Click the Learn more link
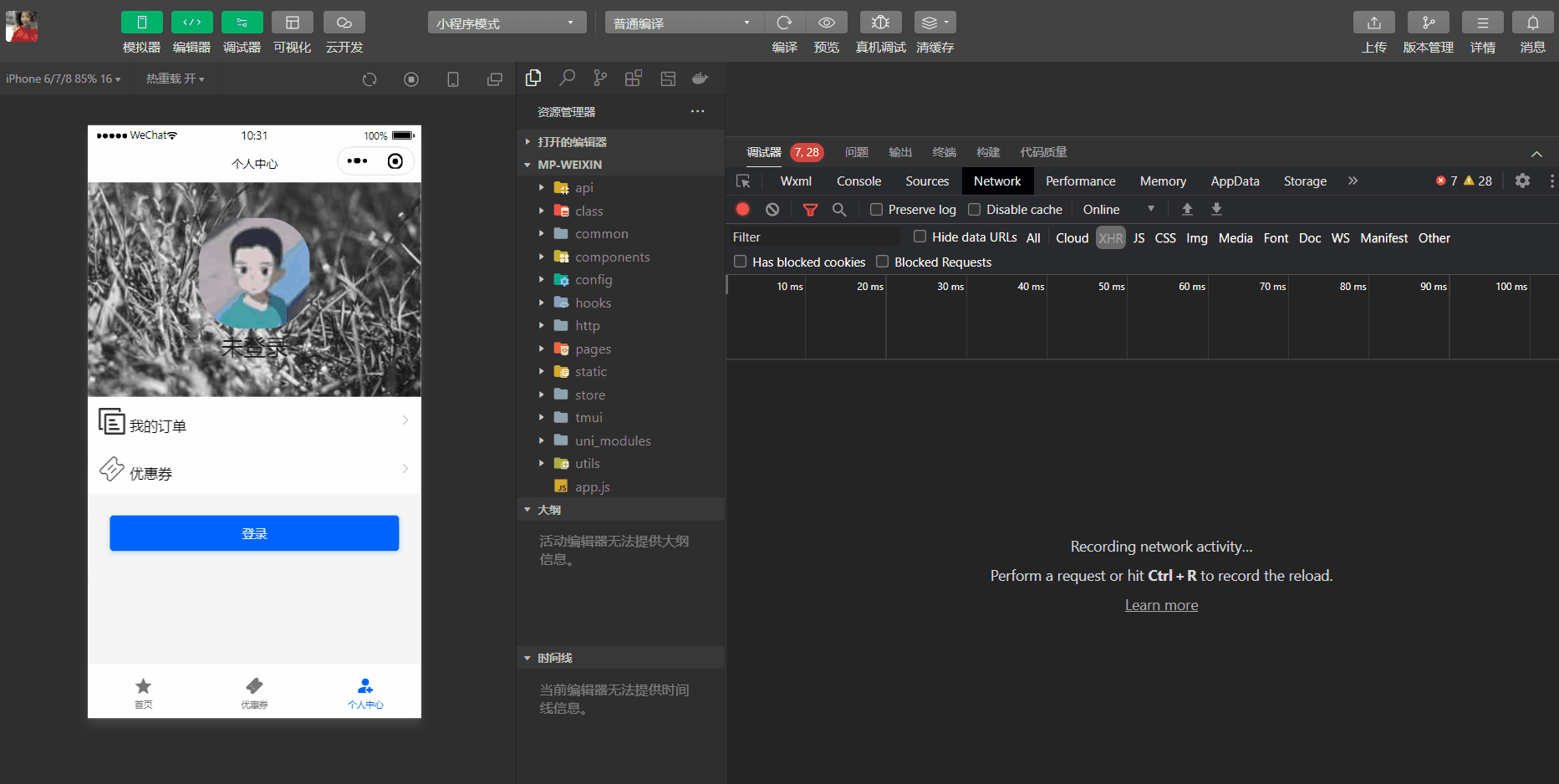 pyautogui.click(x=1161, y=605)
